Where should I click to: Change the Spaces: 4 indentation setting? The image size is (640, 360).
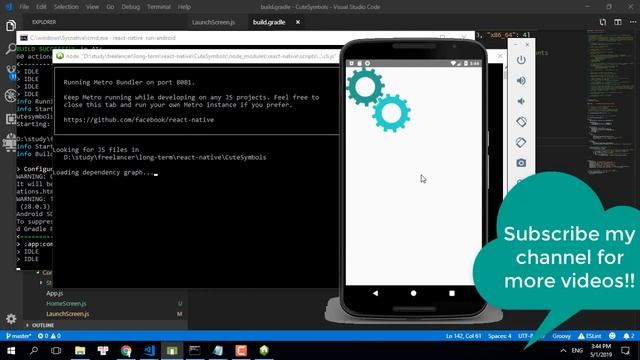tap(500, 336)
